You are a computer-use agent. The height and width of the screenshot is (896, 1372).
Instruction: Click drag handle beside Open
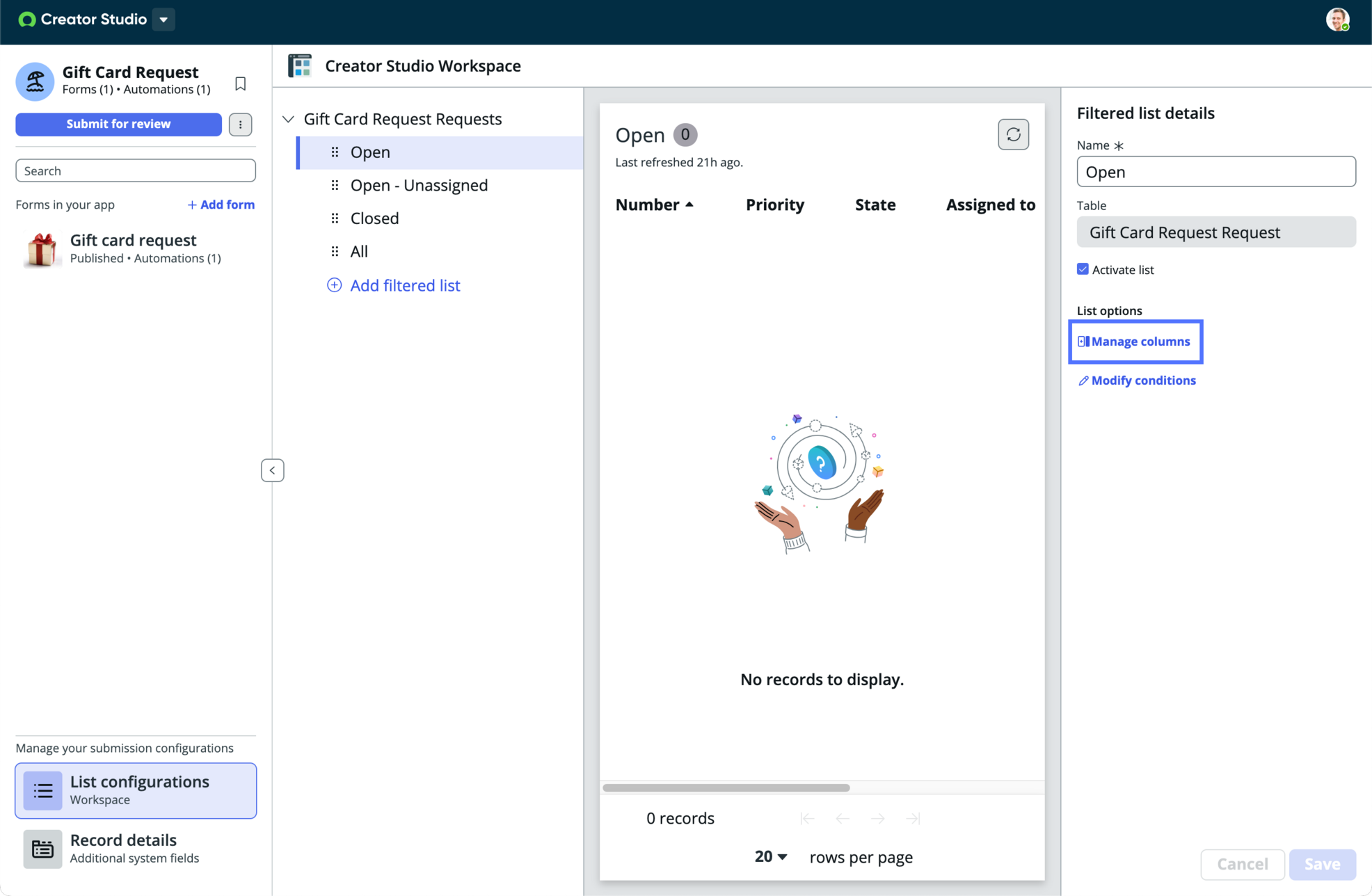point(335,152)
